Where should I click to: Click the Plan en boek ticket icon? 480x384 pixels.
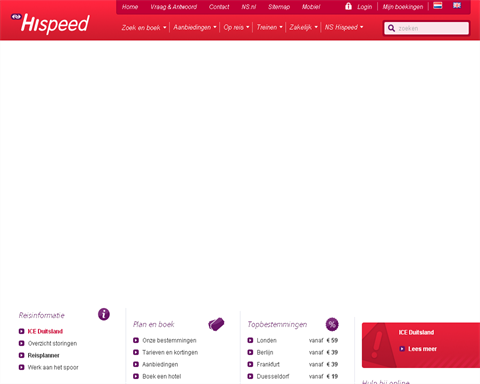pos(216,324)
